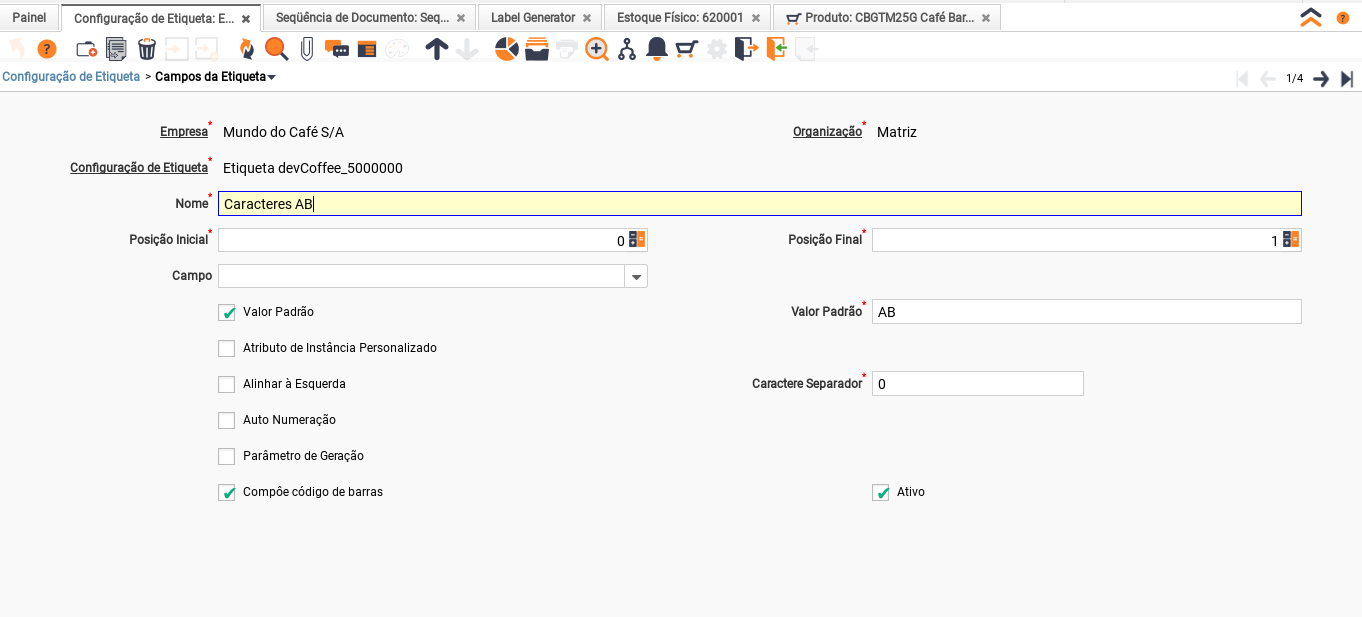Close the Seqüência de Documento tab
Screen dimensions: 1362x617
tap(460, 19)
